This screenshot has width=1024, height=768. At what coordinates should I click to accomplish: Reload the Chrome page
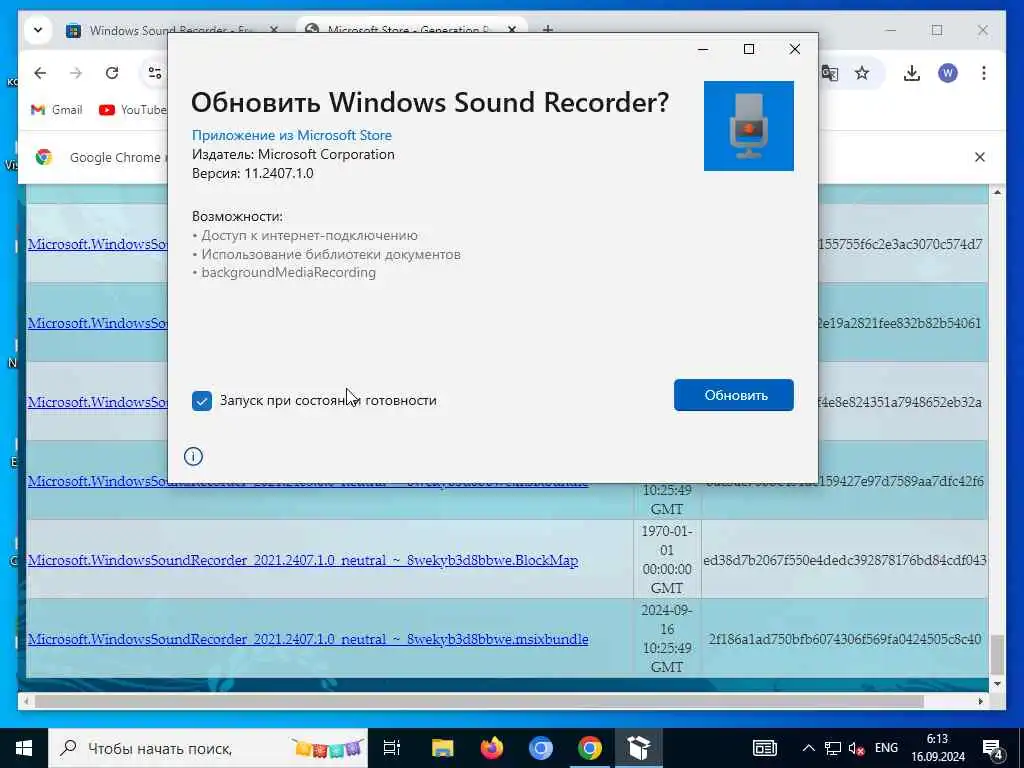pyautogui.click(x=112, y=73)
